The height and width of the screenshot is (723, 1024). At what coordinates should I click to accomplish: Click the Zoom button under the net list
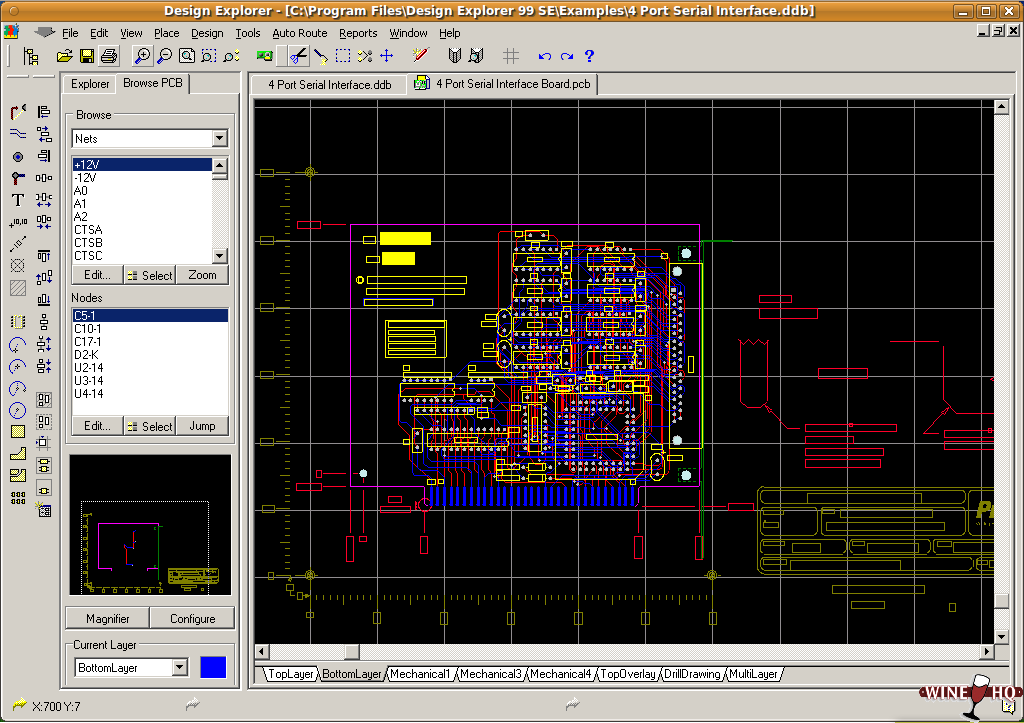tap(202, 274)
